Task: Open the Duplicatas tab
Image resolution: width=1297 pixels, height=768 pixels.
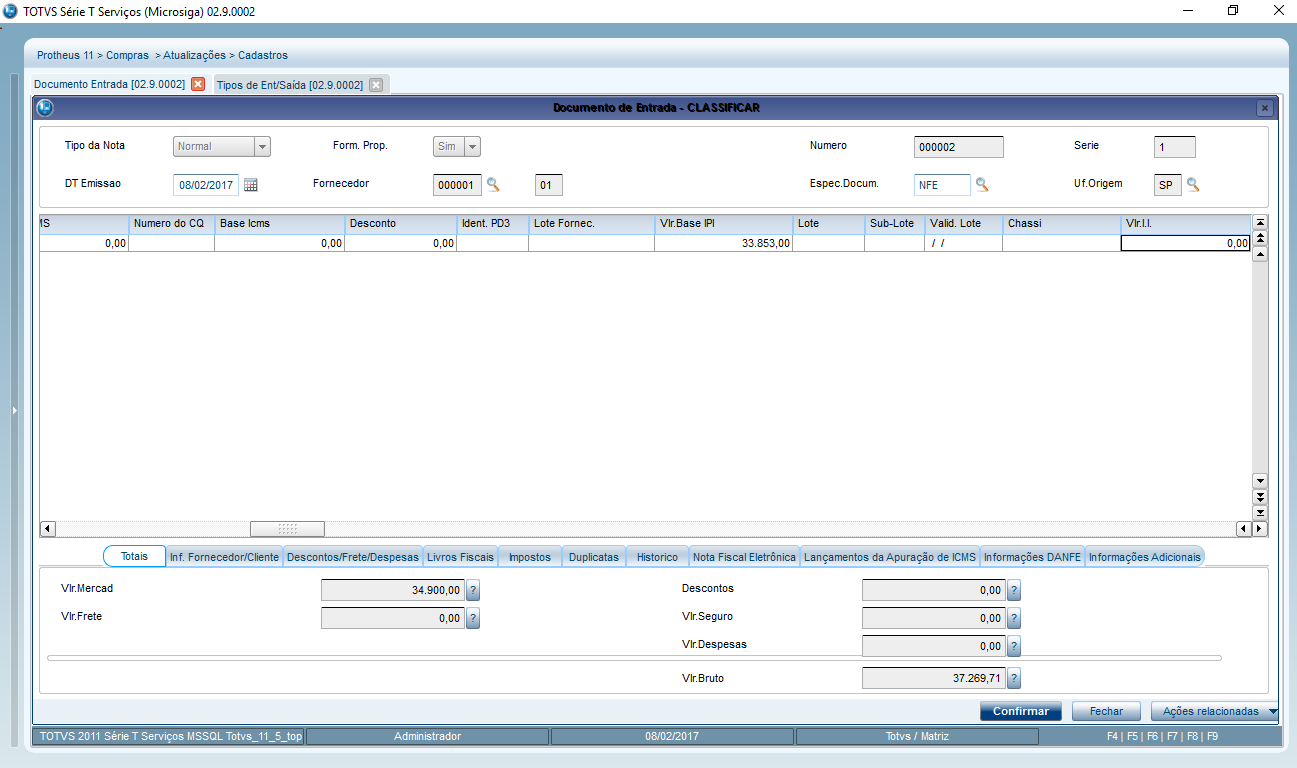Action: click(x=594, y=557)
